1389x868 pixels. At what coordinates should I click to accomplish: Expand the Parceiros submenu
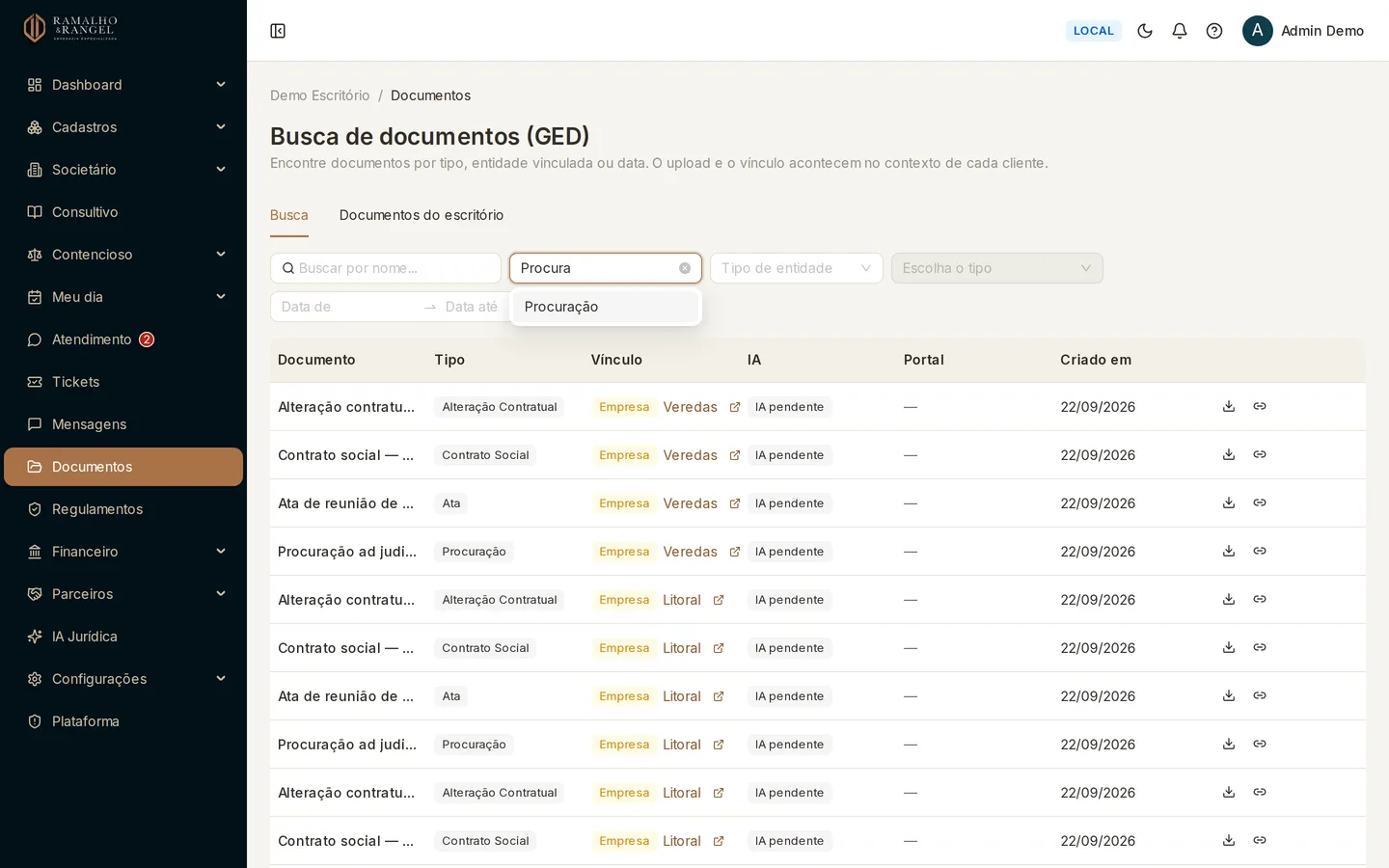coord(221,594)
